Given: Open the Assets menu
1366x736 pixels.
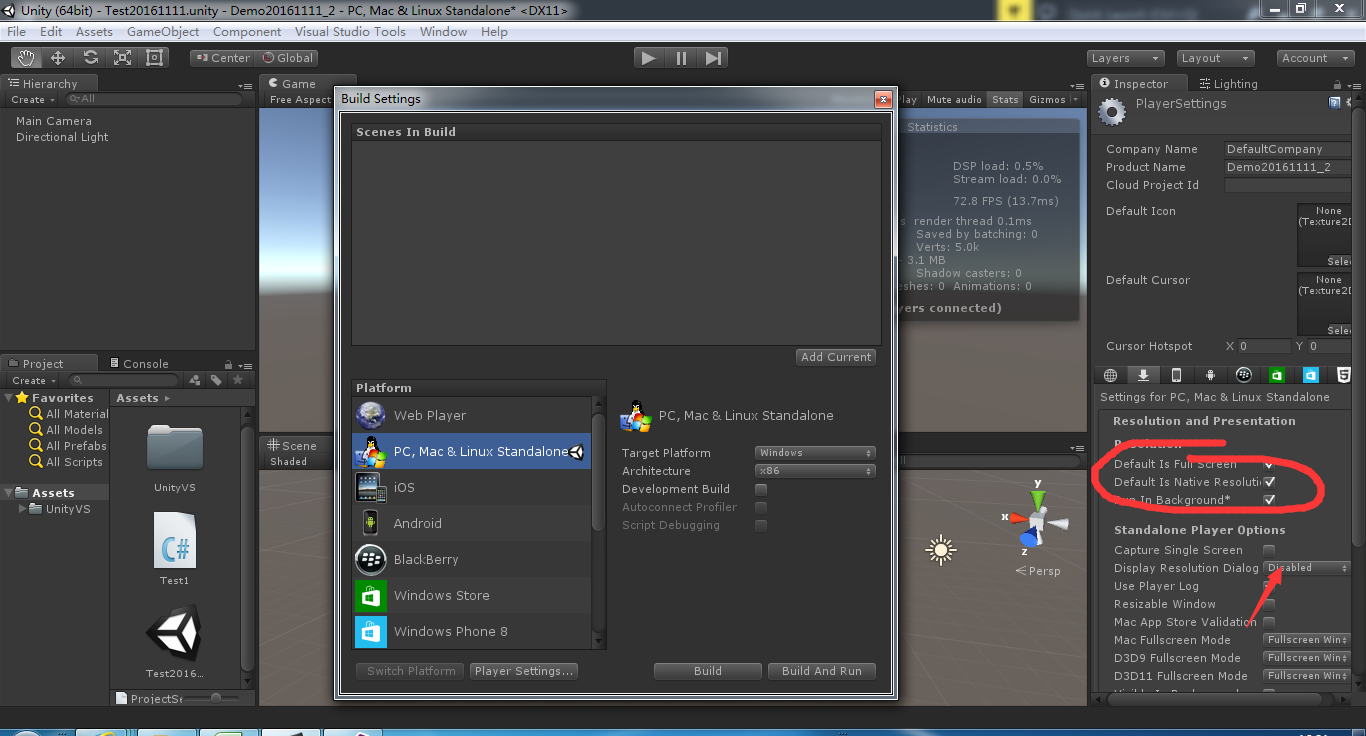Looking at the screenshot, I should pos(94,32).
